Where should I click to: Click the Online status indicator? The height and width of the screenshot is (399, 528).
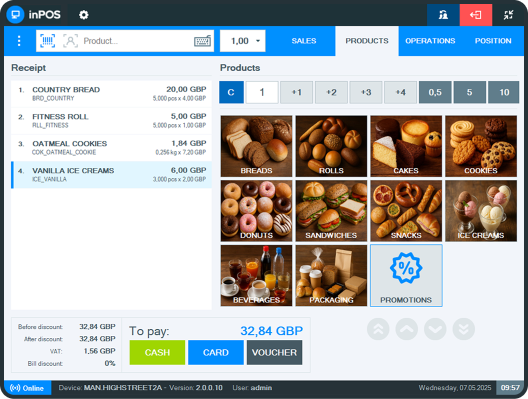[27, 388]
